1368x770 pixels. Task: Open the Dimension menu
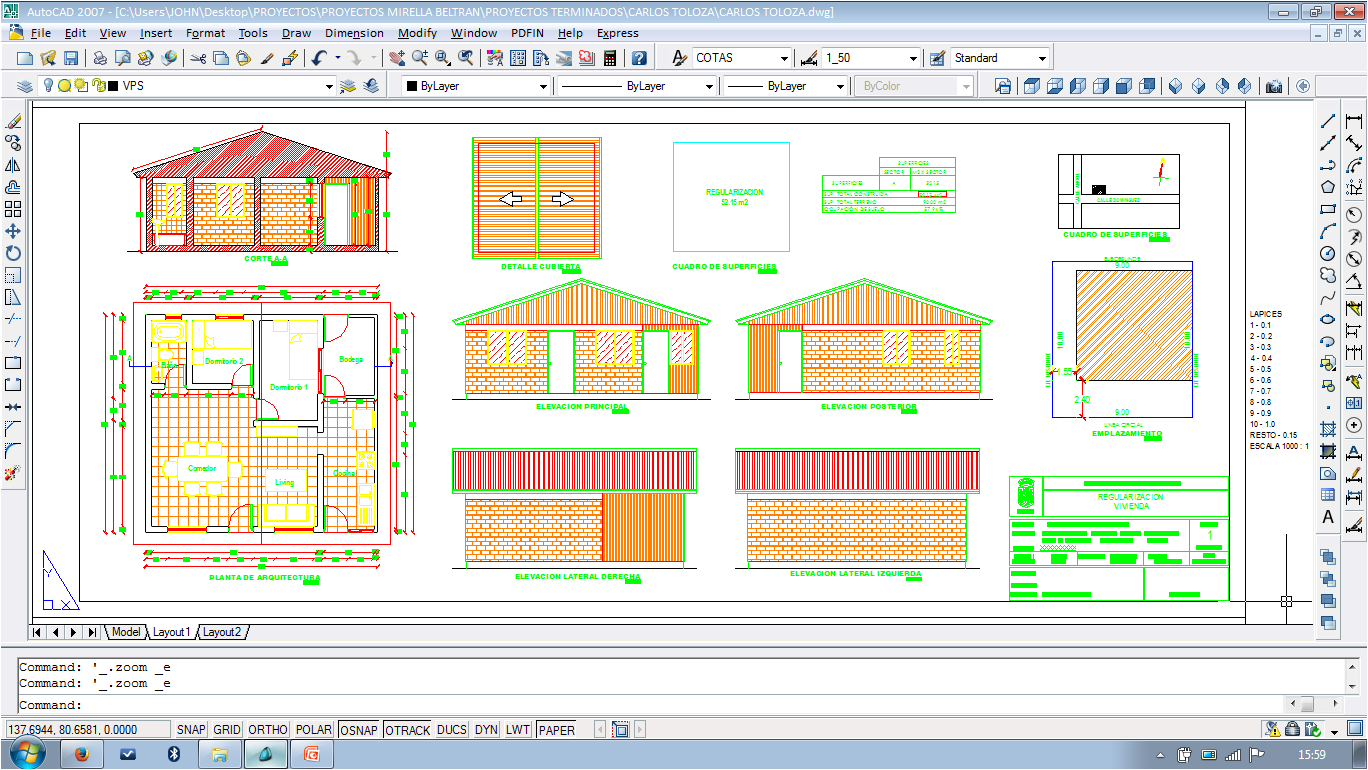click(354, 33)
